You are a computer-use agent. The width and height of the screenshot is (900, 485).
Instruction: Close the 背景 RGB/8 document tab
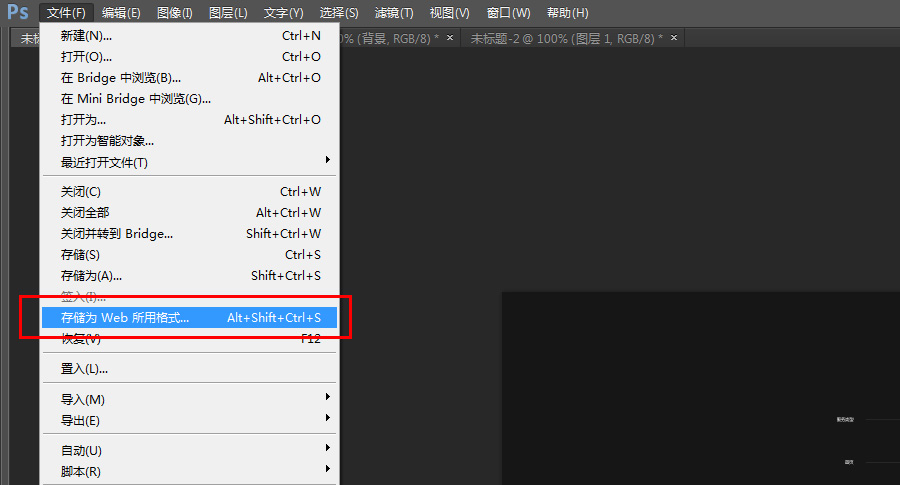point(449,38)
